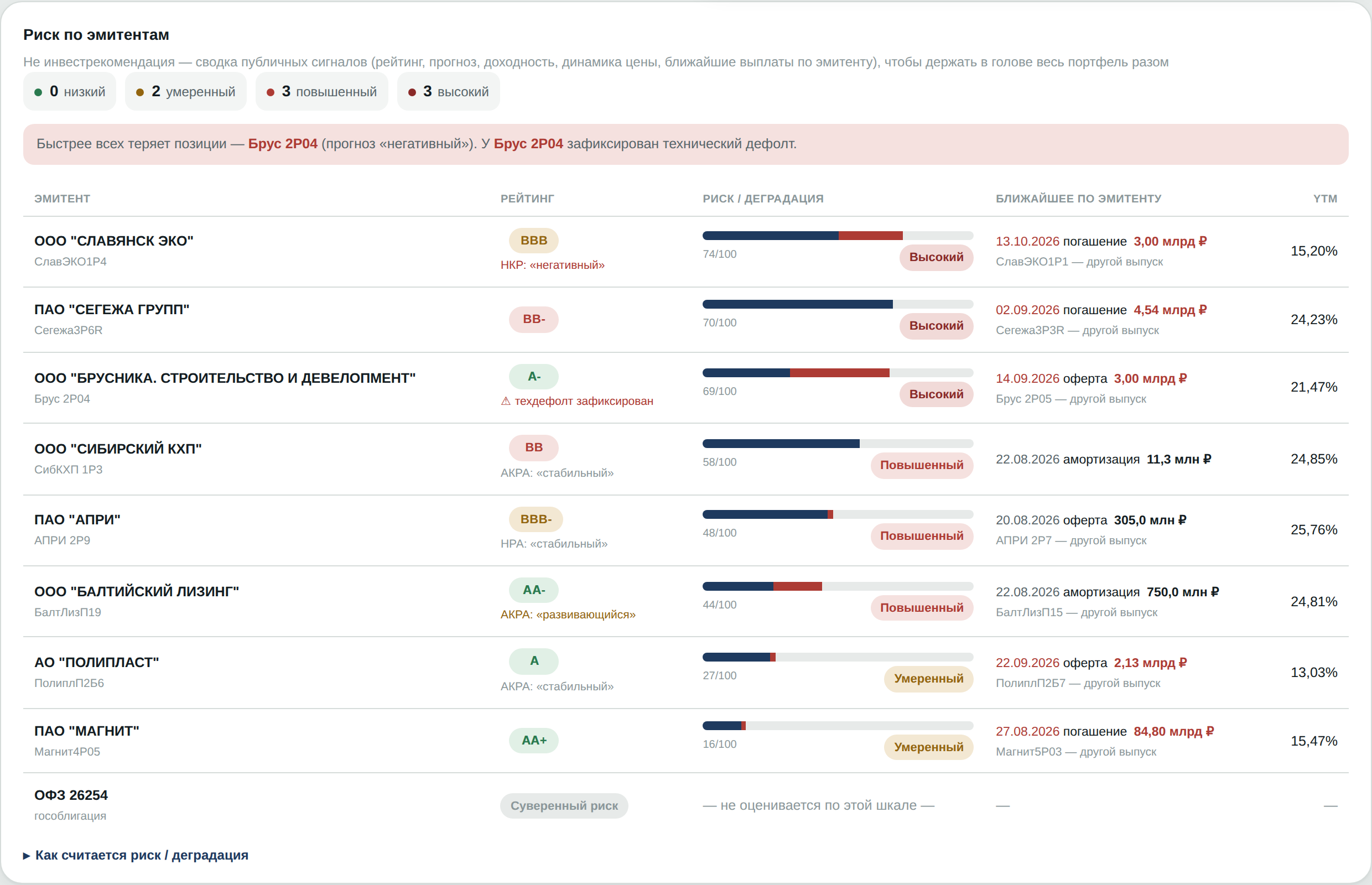Select the "3 высокий" risk chip
This screenshot has width=1372, height=885.
448,91
